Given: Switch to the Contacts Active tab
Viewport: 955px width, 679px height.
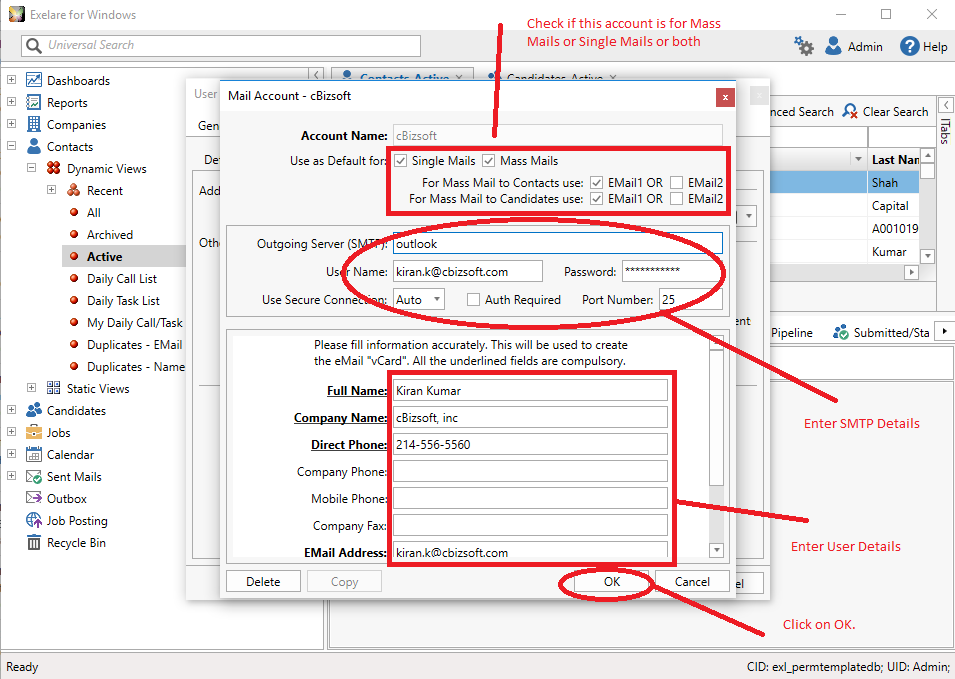Looking at the screenshot, I should pos(403,76).
